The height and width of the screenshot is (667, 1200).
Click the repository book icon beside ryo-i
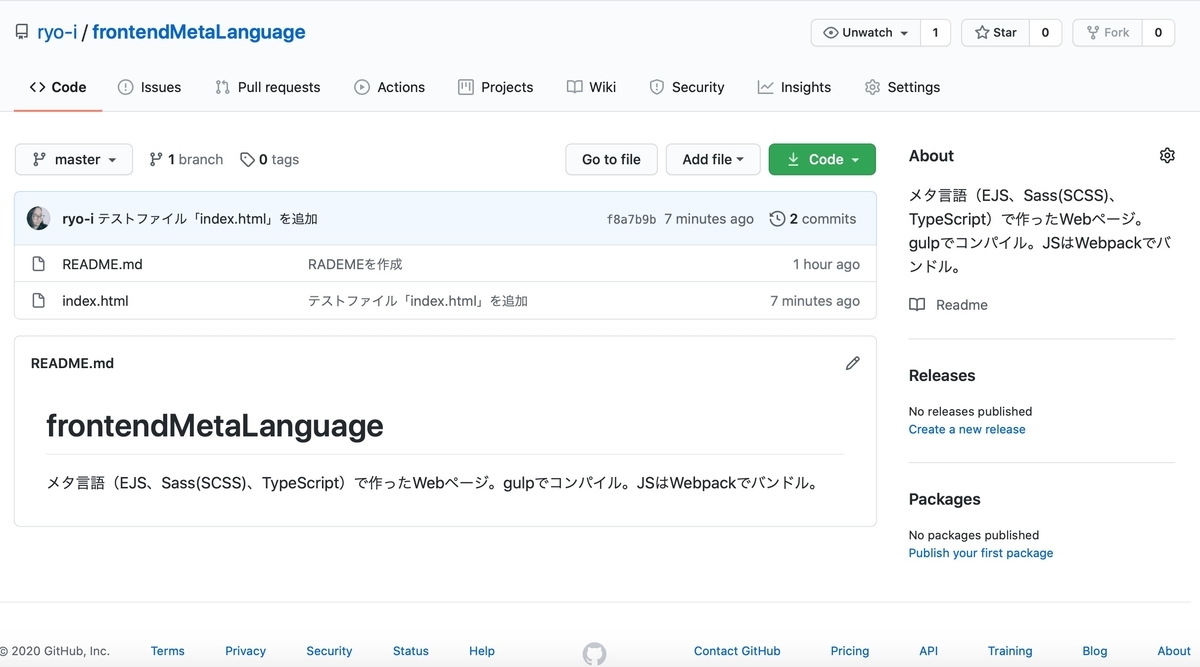(22, 32)
